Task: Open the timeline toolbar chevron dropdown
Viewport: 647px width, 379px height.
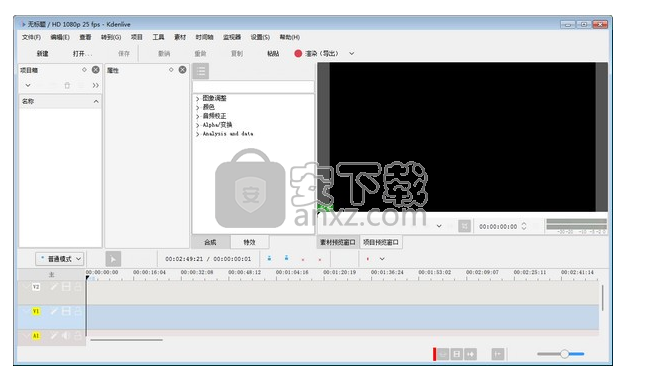Action: coord(382,259)
